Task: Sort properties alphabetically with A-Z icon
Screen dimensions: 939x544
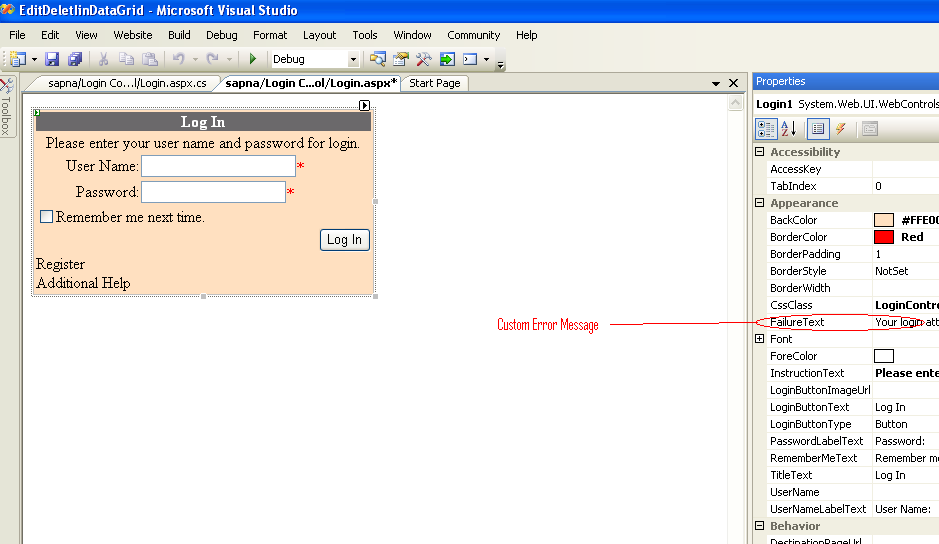Action: pos(789,128)
